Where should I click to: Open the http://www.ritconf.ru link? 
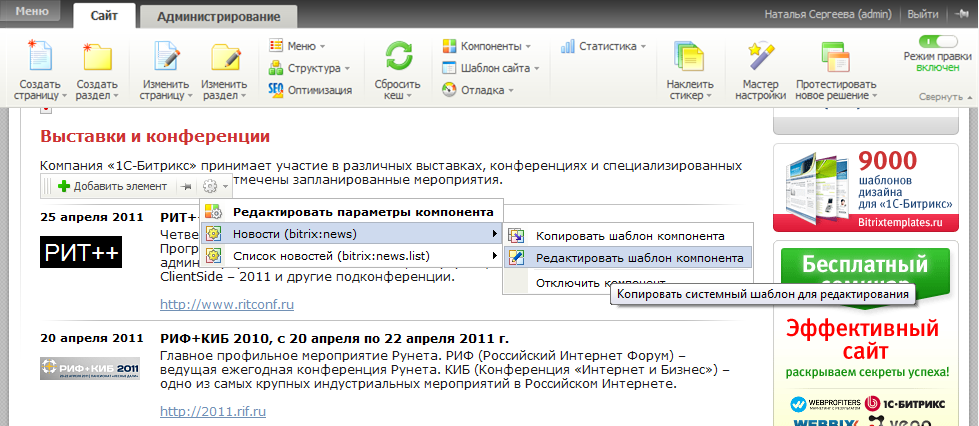[x=227, y=305]
